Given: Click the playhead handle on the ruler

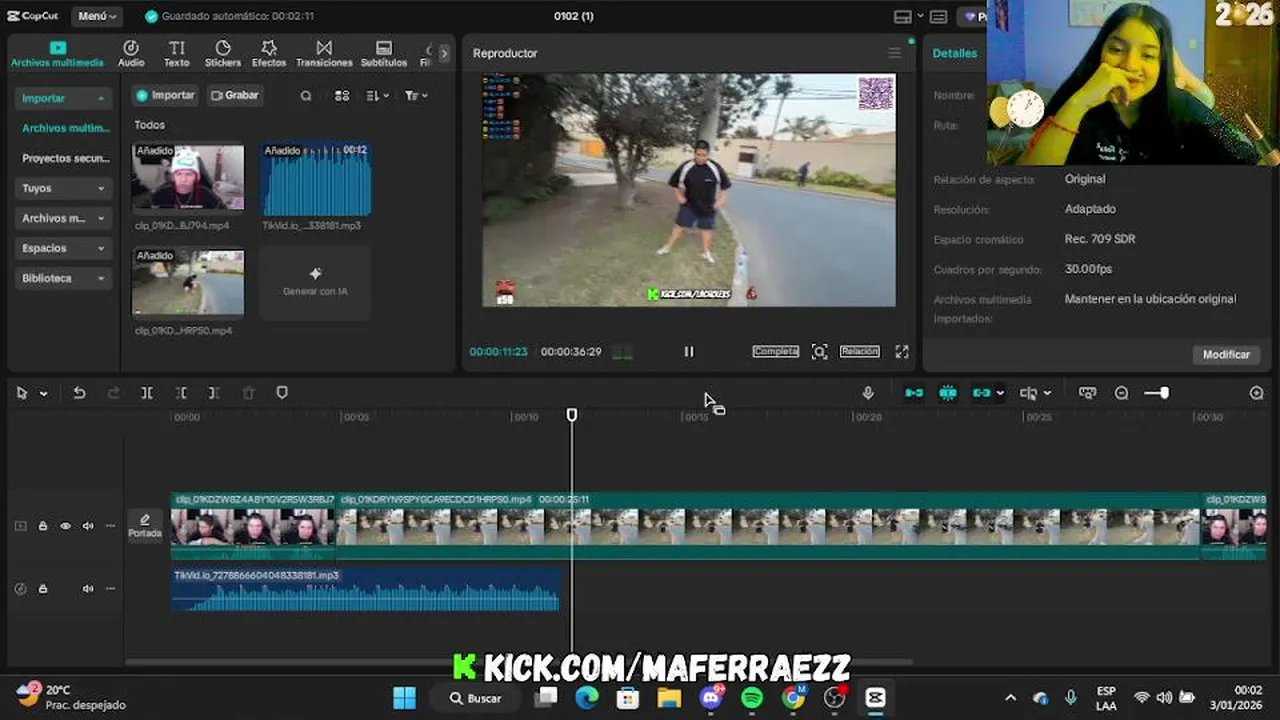Looking at the screenshot, I should coord(572,415).
